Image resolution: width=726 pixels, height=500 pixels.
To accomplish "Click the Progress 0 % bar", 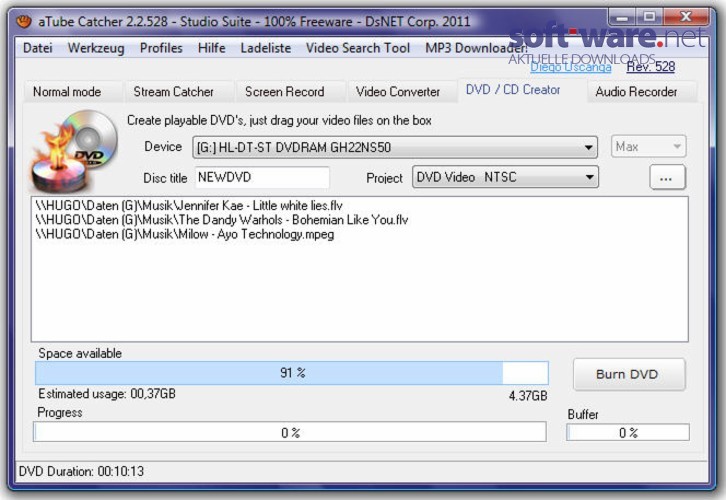I will 290,432.
